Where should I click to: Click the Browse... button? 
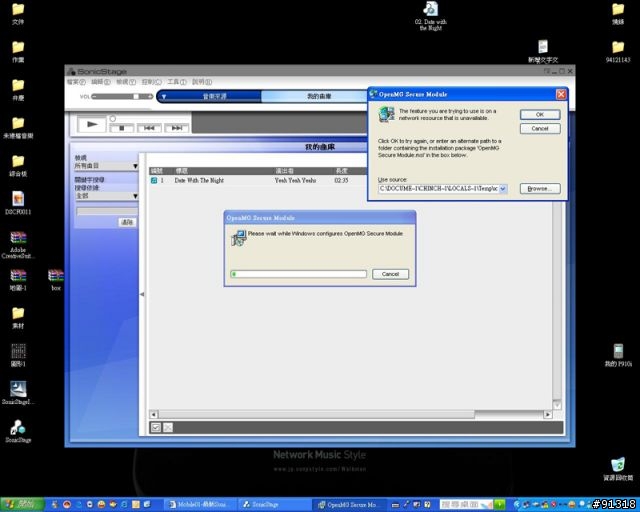[540, 189]
